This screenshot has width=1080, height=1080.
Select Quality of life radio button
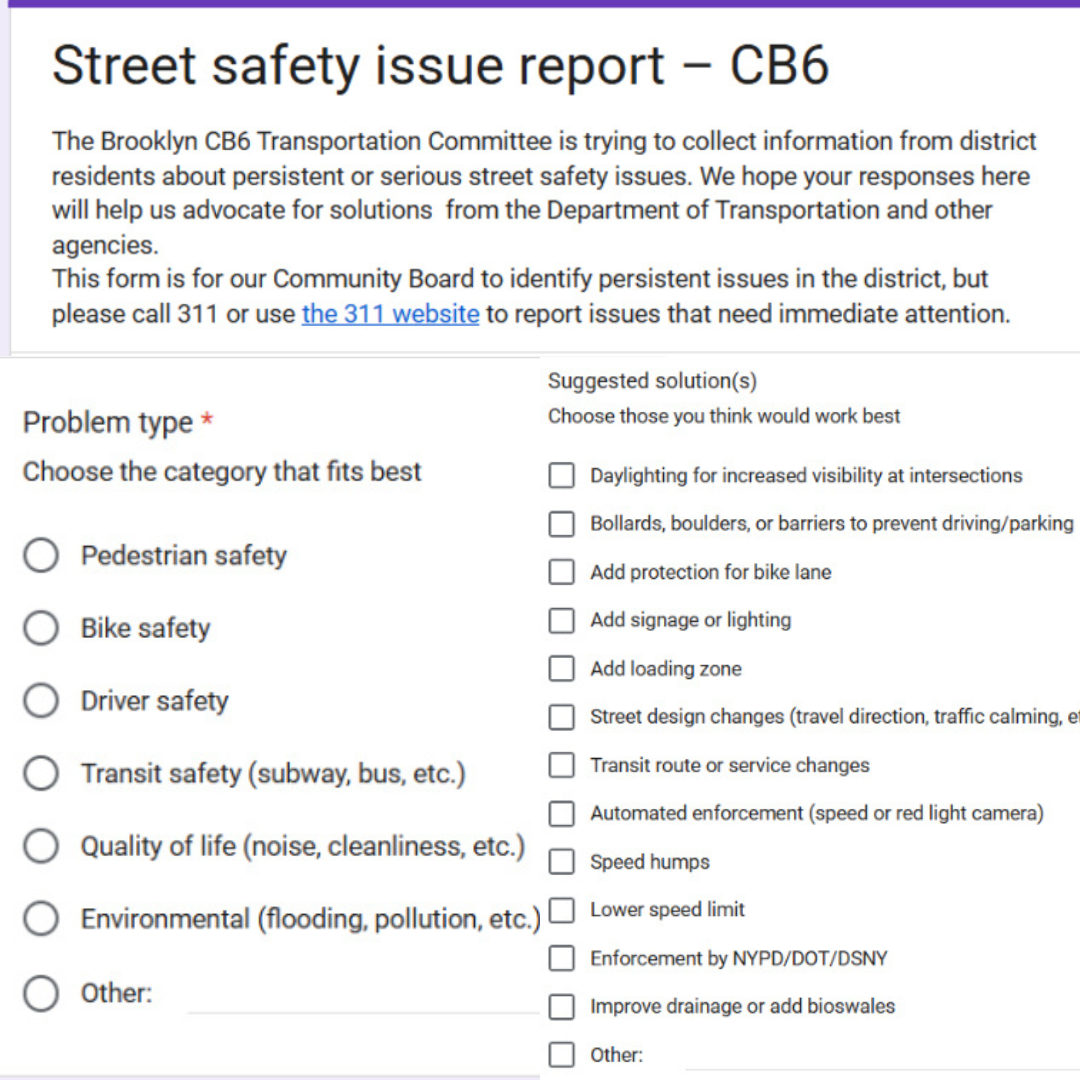click(41, 846)
